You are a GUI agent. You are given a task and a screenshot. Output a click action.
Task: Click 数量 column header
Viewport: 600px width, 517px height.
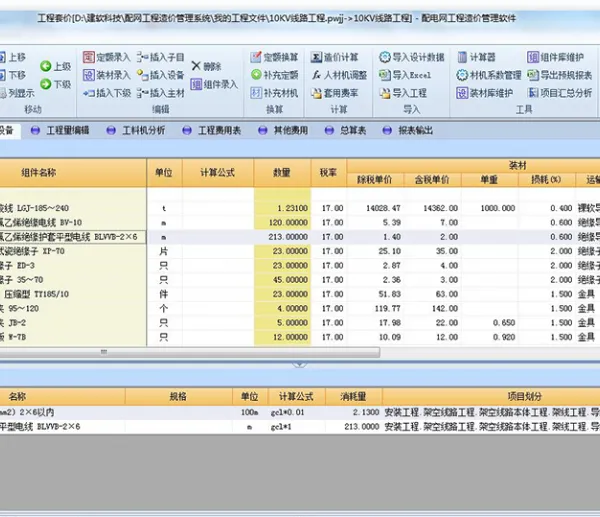[x=282, y=173]
